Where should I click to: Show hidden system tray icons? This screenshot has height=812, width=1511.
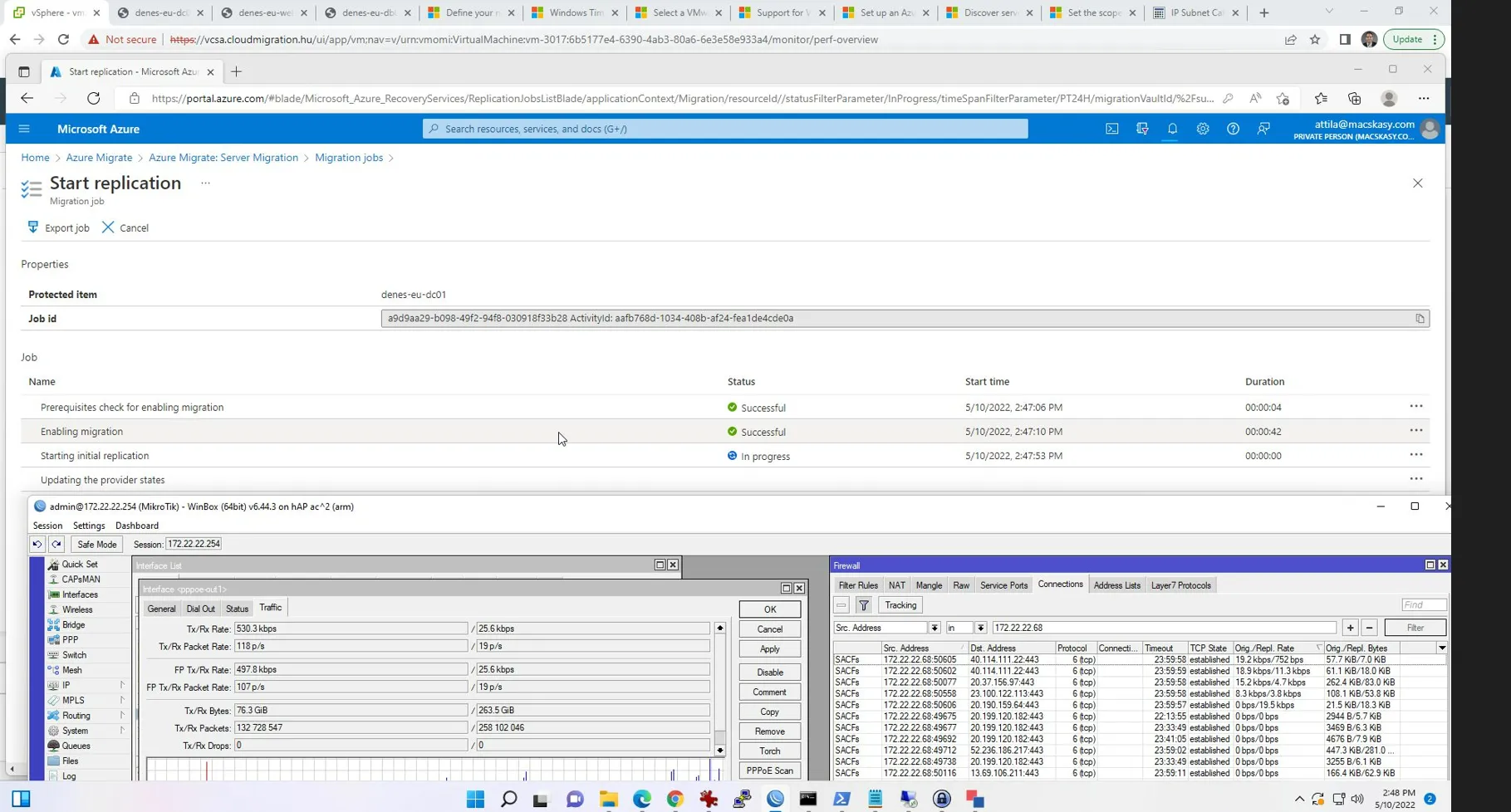pos(1299,800)
